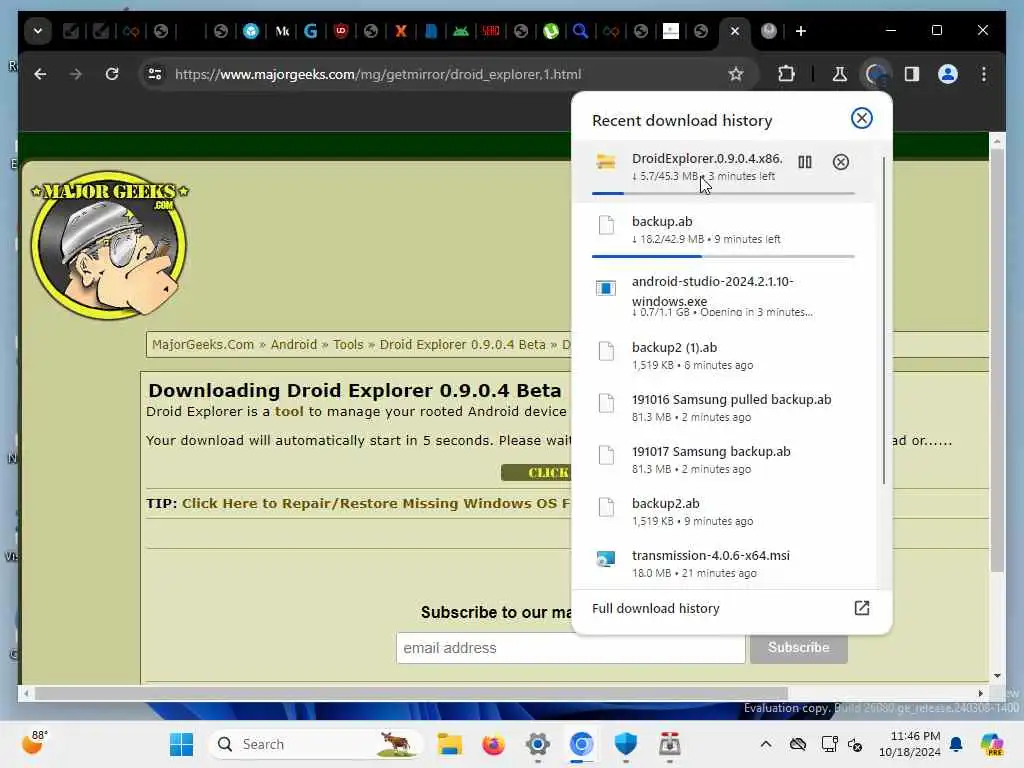1024x768 pixels.
Task: Close the current active tab
Action: (735, 31)
